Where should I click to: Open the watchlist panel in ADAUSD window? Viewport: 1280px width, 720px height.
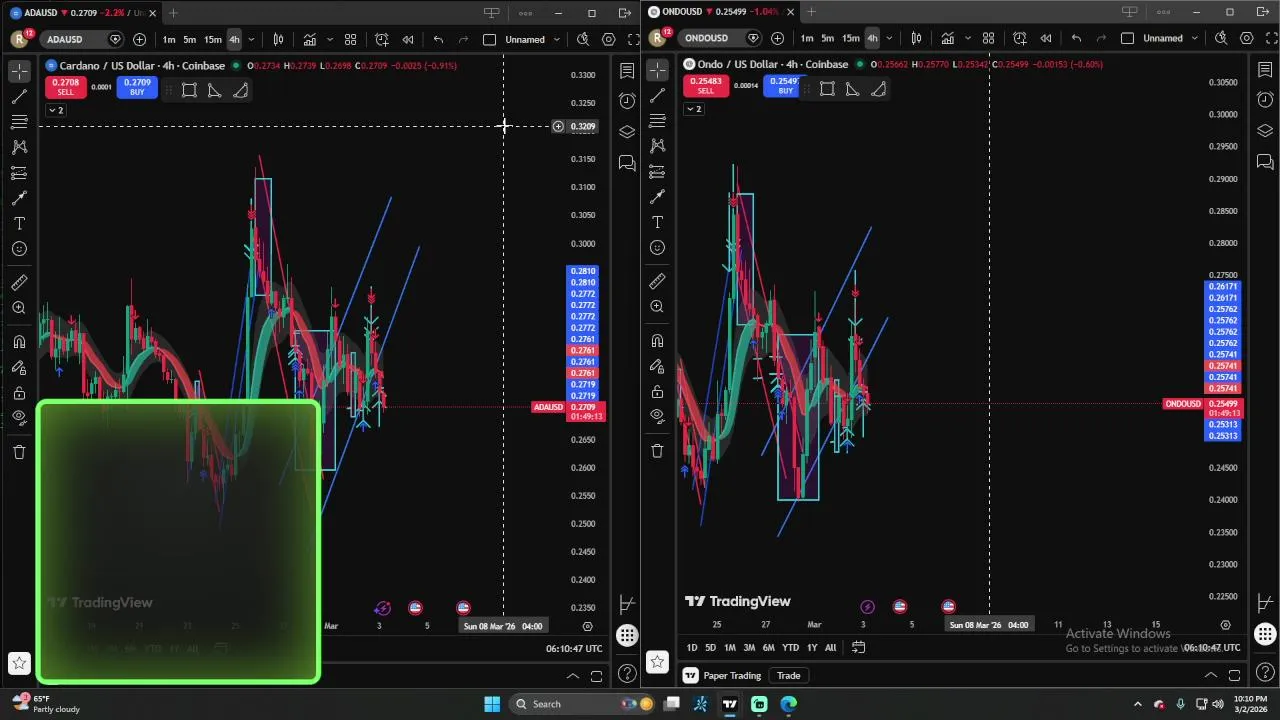coord(627,71)
